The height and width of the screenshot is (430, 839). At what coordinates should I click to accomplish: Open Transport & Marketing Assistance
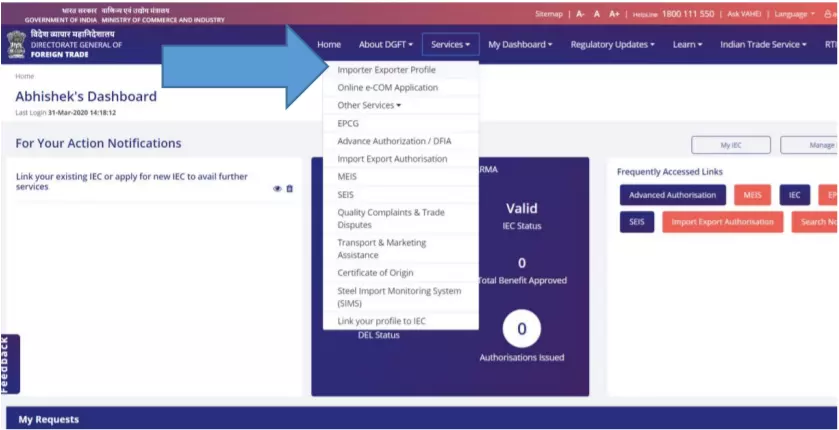point(401,249)
